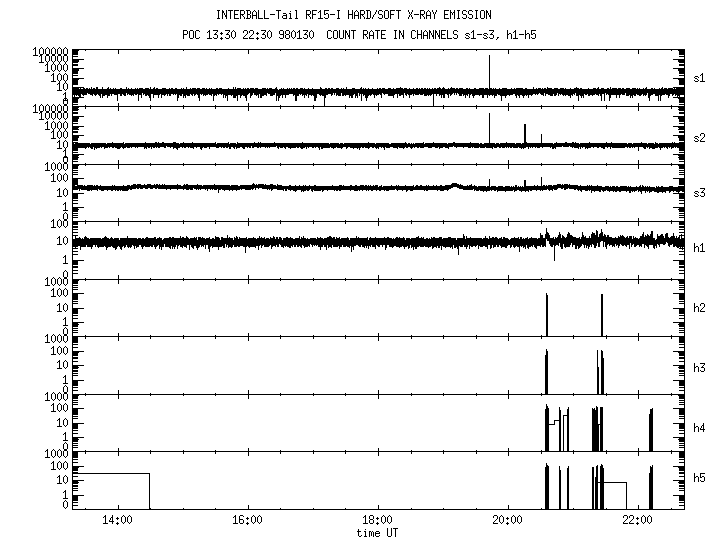The height and width of the screenshot is (550, 720).
Task: Select the 18:00 time axis label
Action: pos(377,521)
